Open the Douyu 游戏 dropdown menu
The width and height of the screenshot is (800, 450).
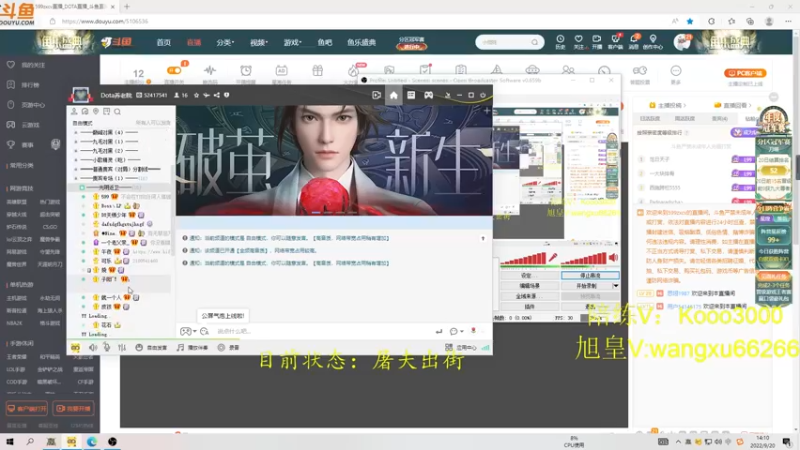coord(292,42)
